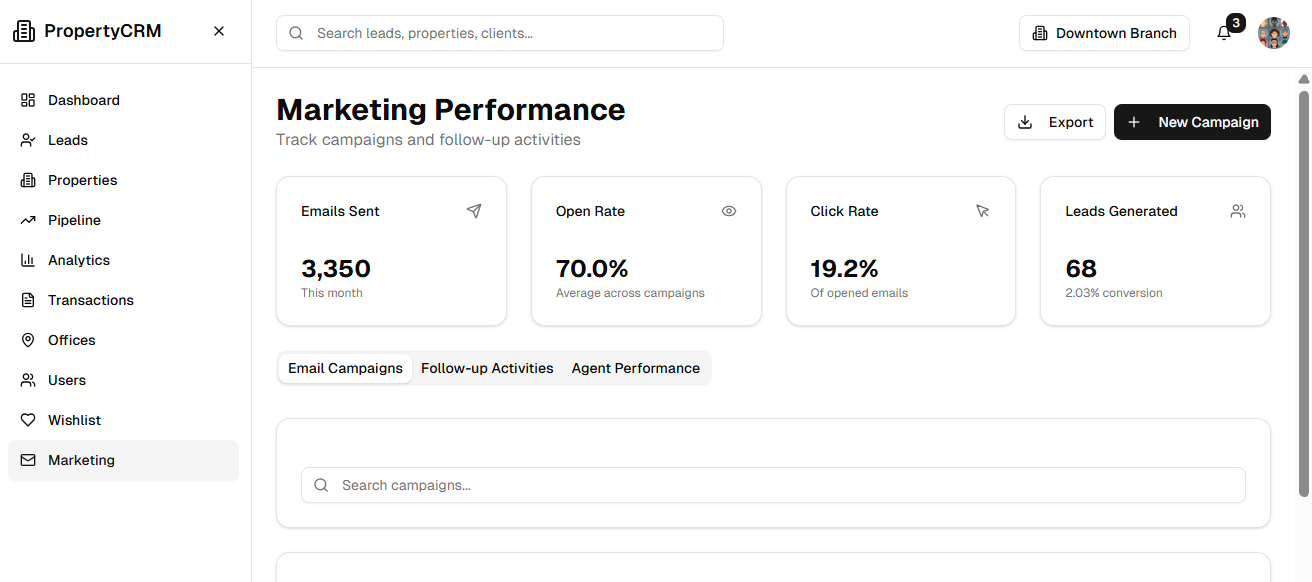
Task: Click the Emails Sent paper plane icon
Action: (474, 211)
